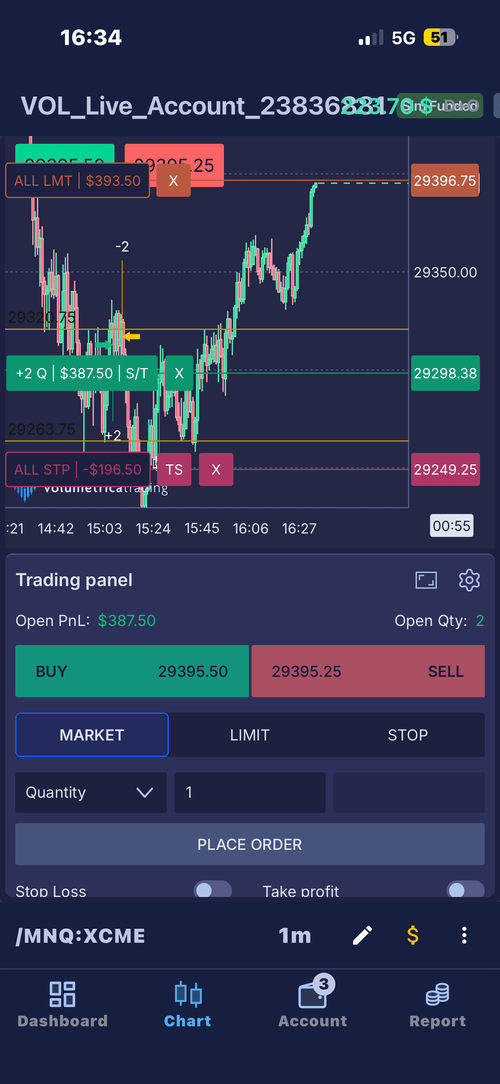500x1084 pixels.
Task: Change the 1m timeframe selector
Action: (x=295, y=935)
